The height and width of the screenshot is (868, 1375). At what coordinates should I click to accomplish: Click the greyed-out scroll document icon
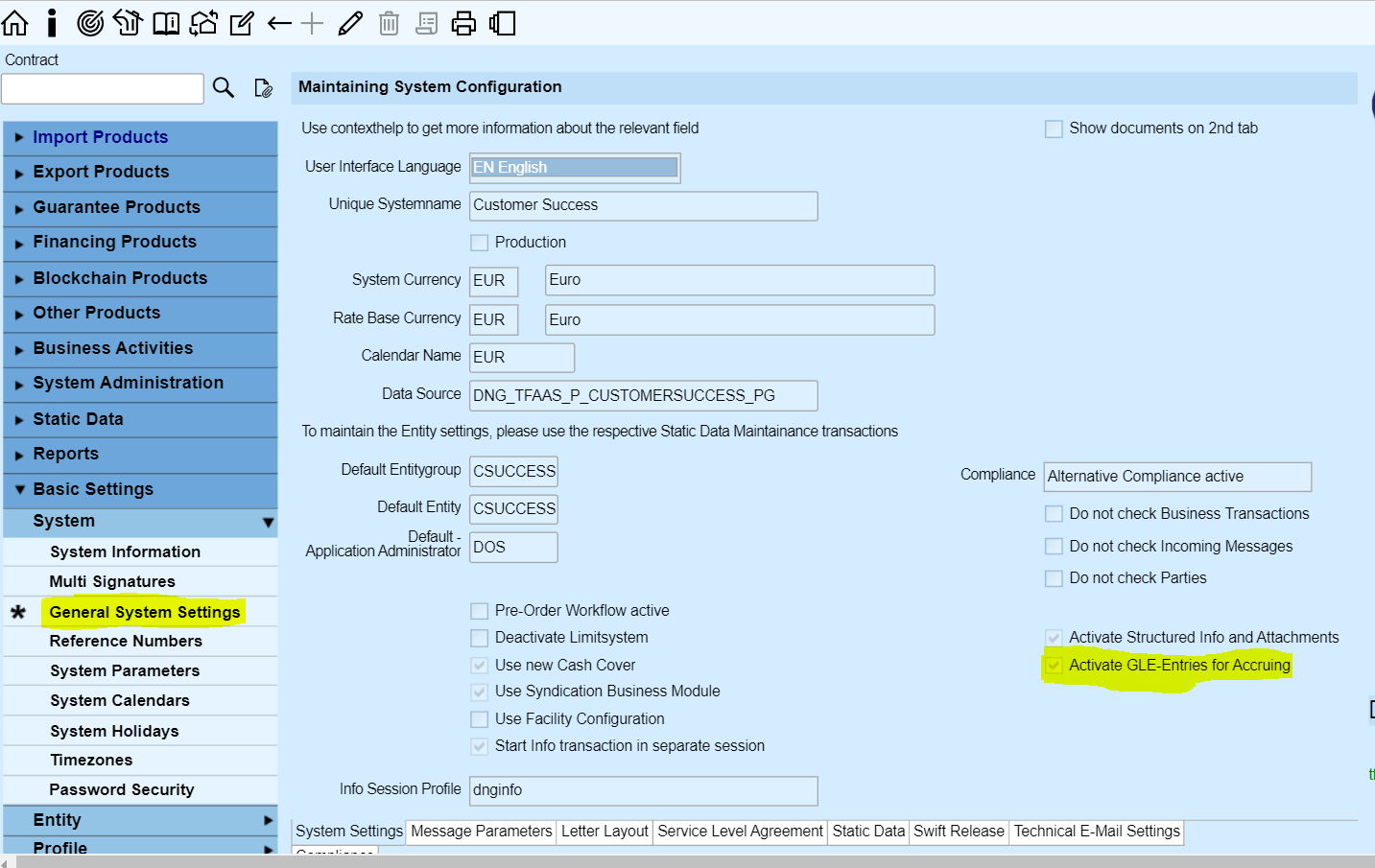coord(426,23)
